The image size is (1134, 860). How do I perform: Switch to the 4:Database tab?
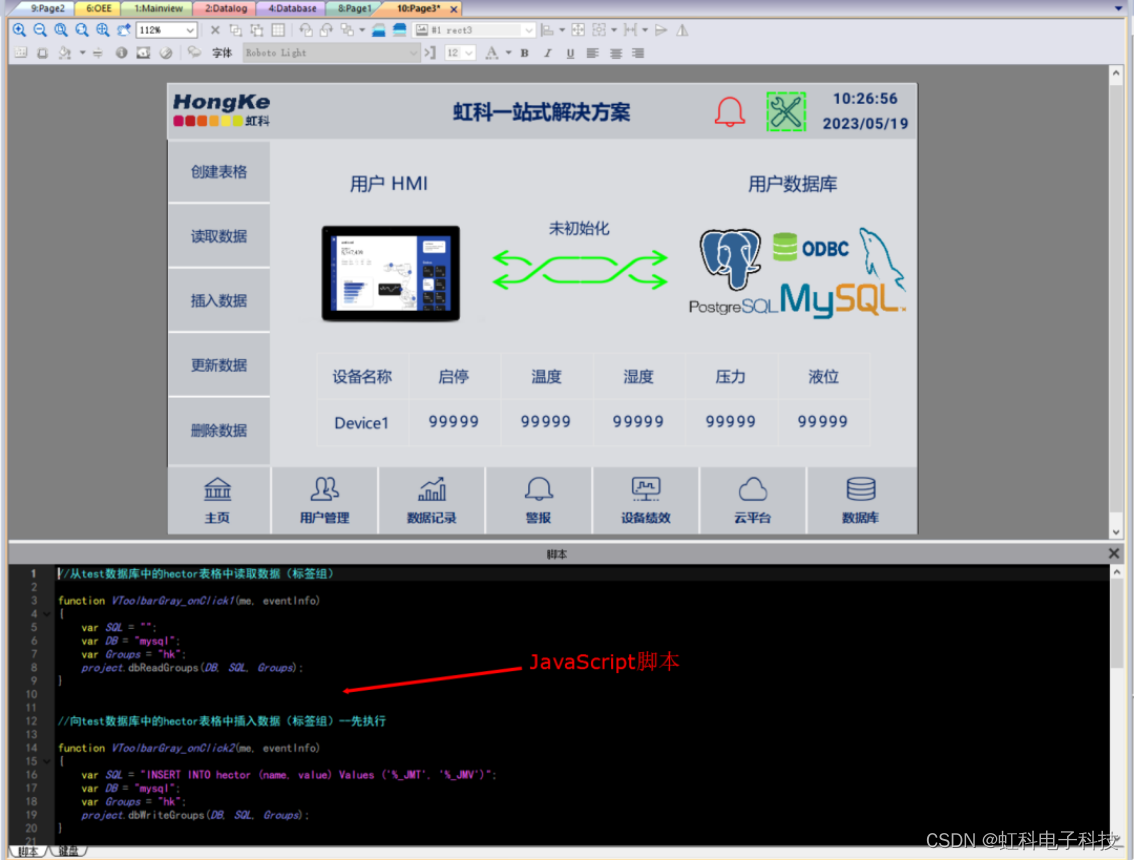[x=291, y=8]
